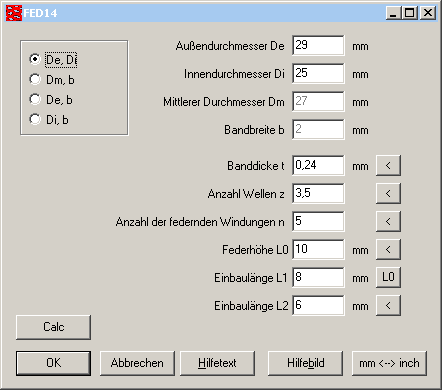Show the Hilfebild help image
Viewport: 442px width, 390px height.
click(x=306, y=363)
